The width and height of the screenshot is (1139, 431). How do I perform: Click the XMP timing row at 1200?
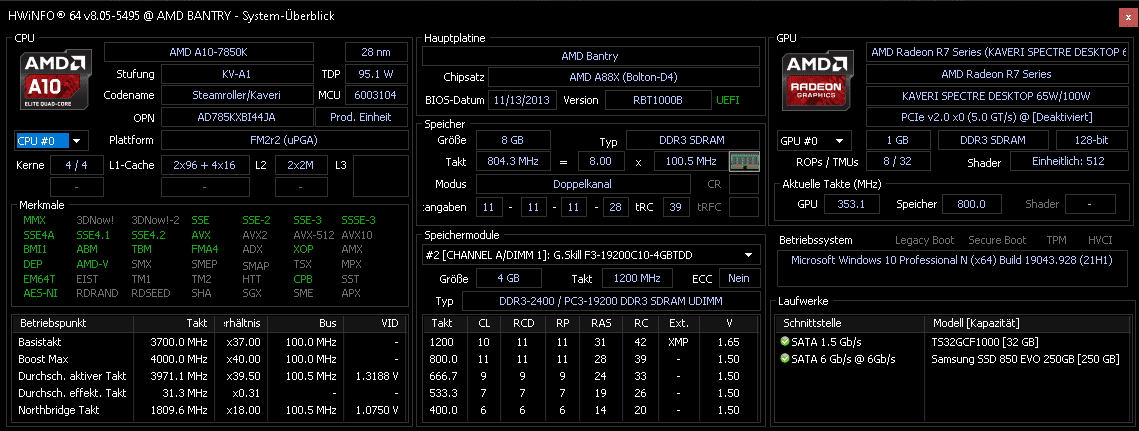(591, 342)
